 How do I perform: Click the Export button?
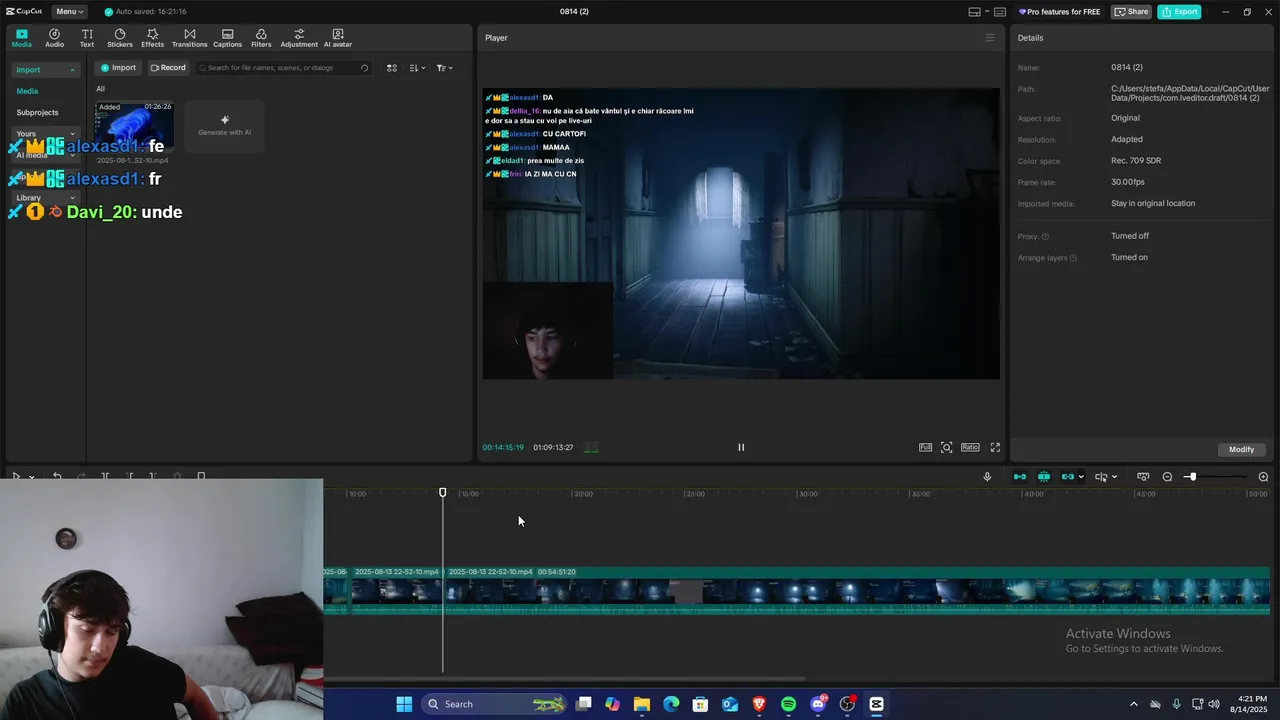[x=1179, y=12]
